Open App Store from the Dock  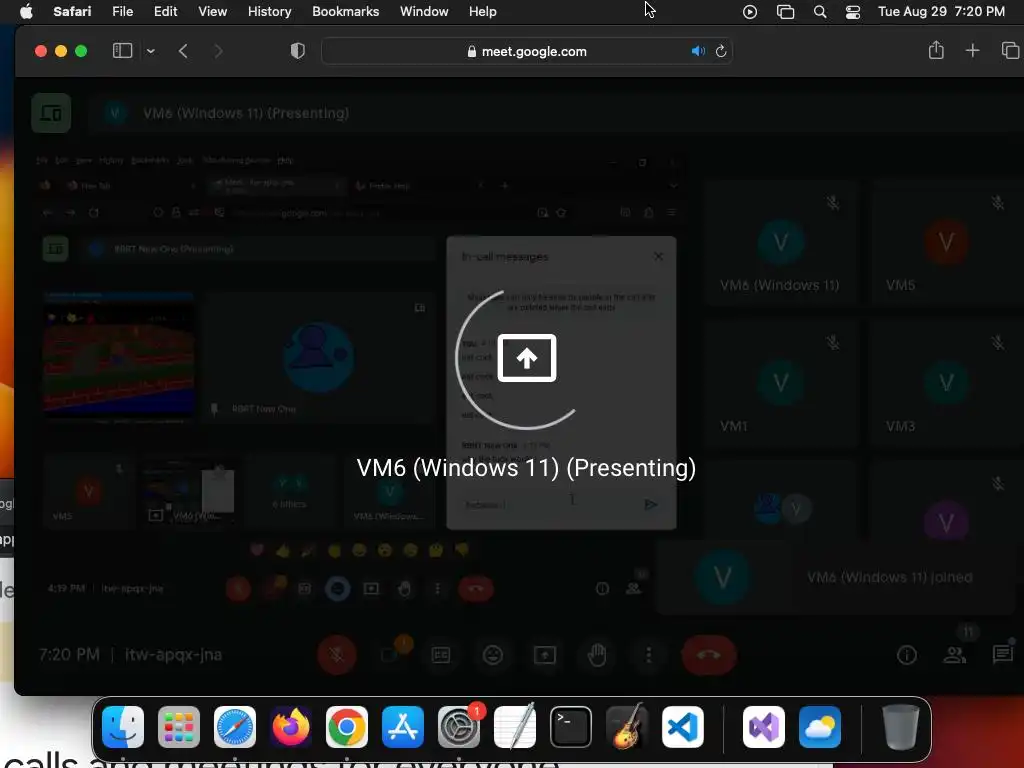[x=403, y=727]
